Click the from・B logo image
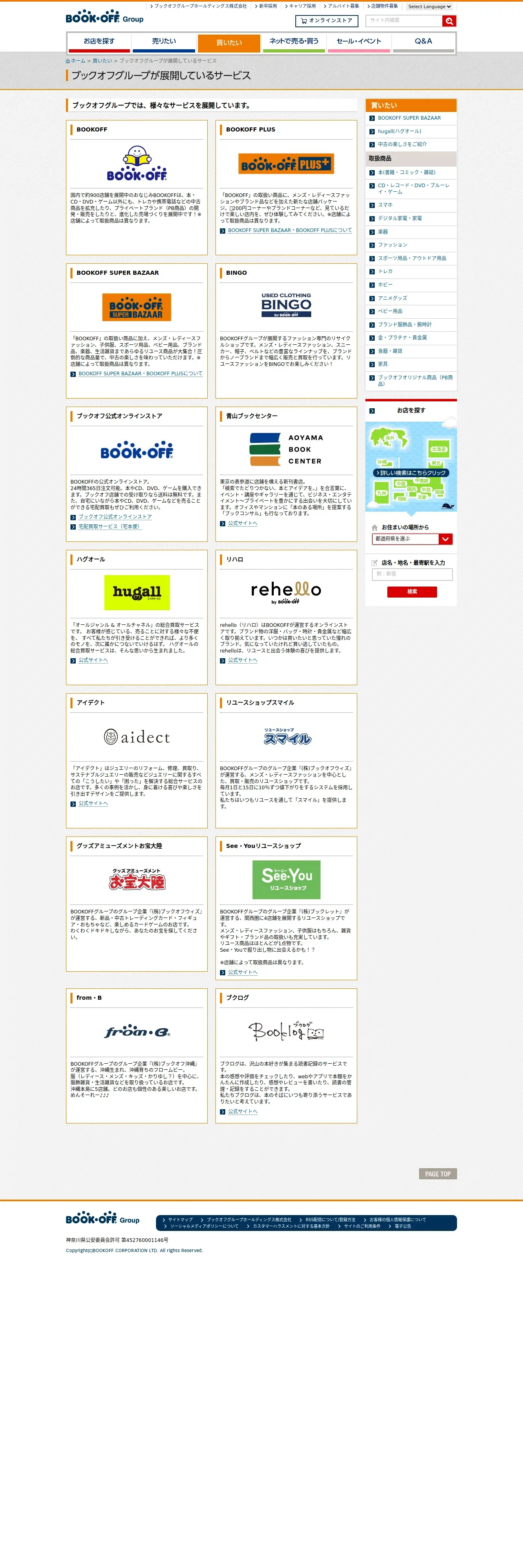This screenshot has width=523, height=1568. (x=137, y=1032)
